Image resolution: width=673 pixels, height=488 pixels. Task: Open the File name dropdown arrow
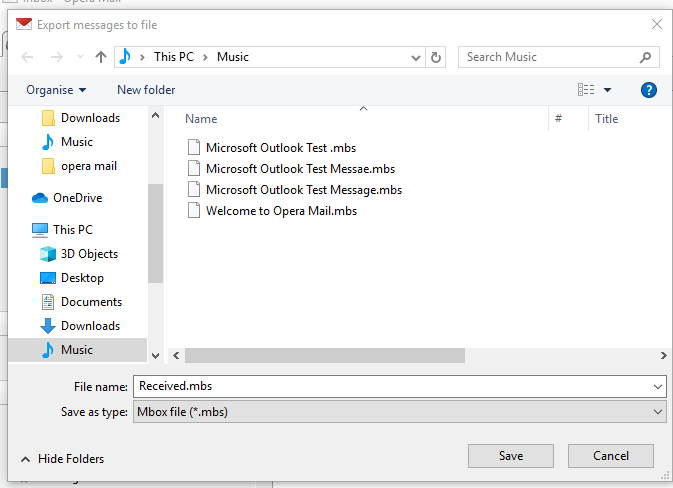tap(658, 387)
